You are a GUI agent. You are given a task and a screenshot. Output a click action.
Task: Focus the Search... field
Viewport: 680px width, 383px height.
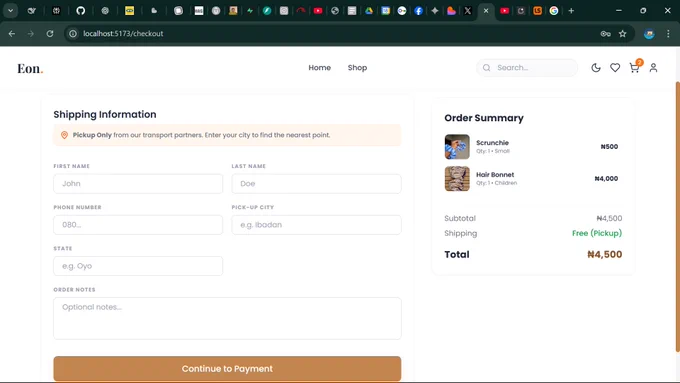527,68
